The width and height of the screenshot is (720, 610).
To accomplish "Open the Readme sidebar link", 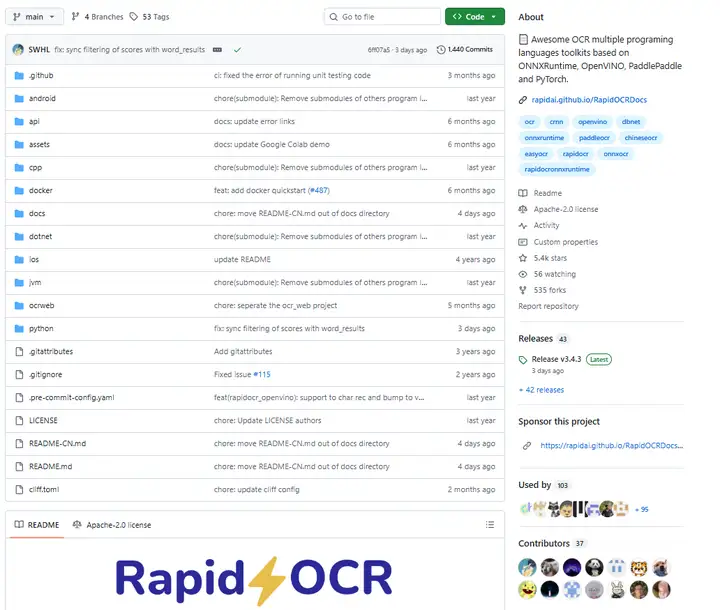I will 540,193.
